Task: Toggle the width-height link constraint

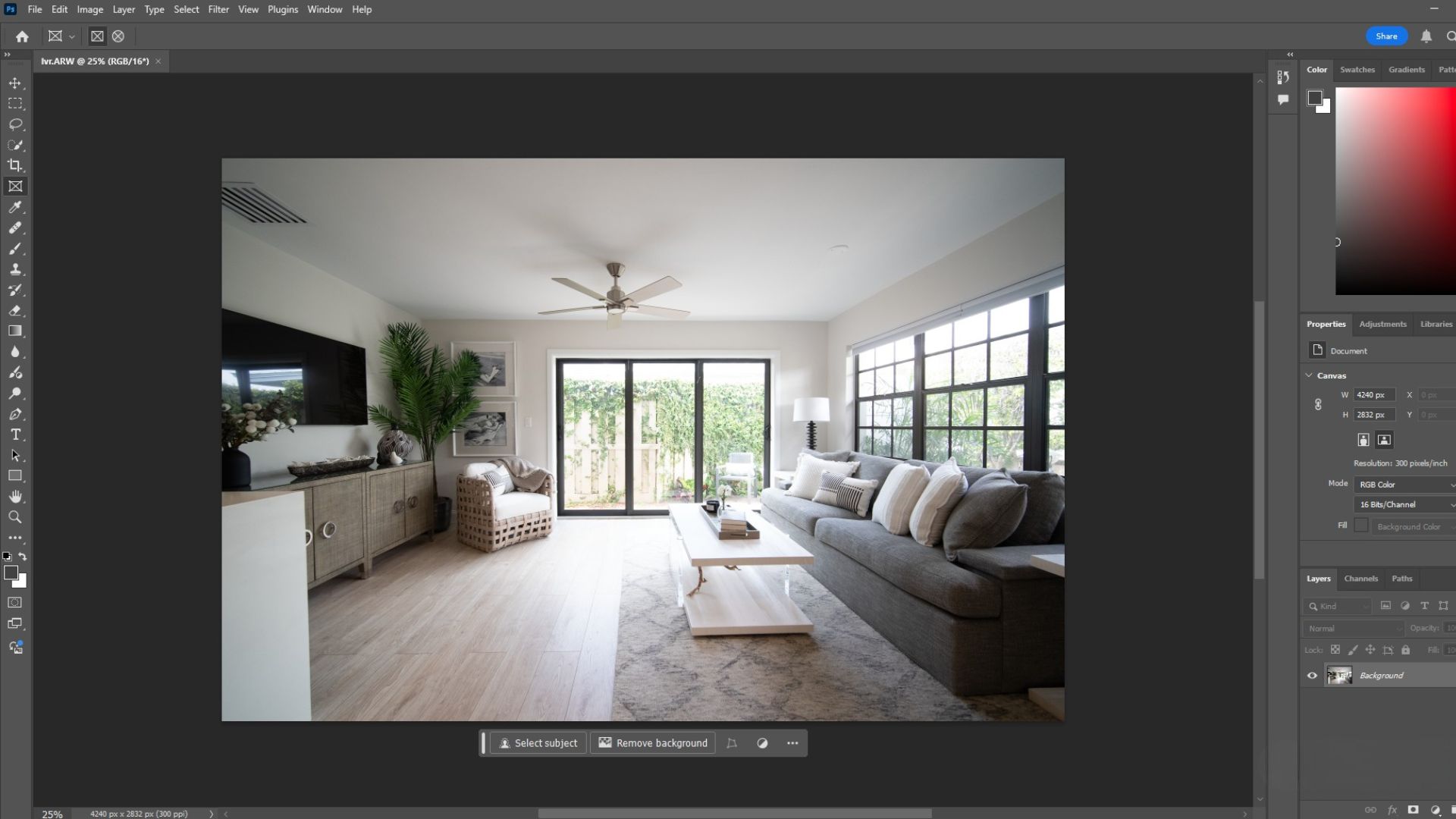Action: (1318, 405)
